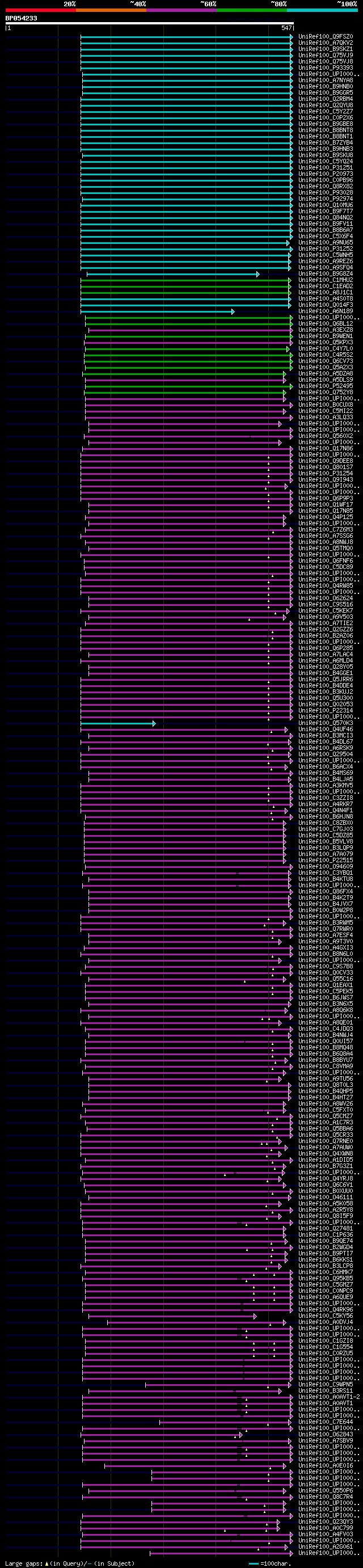Click the Large gaps legend text
The height and width of the screenshot is (1568, 363).
click(x=24, y=1563)
